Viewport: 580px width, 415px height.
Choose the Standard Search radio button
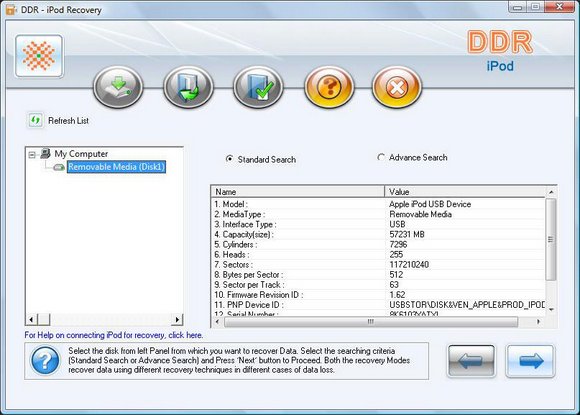click(229, 159)
